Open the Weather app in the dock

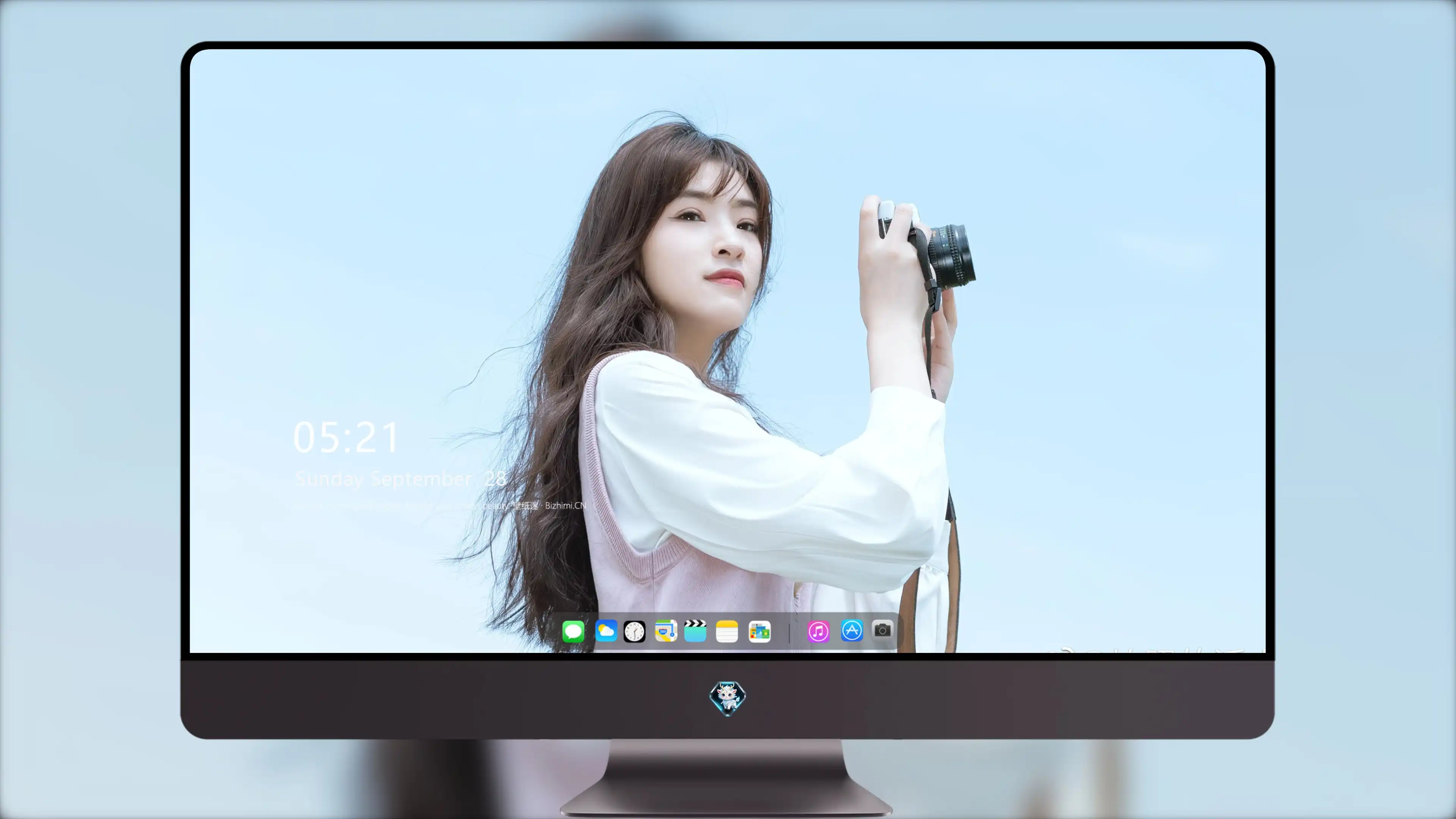606,631
